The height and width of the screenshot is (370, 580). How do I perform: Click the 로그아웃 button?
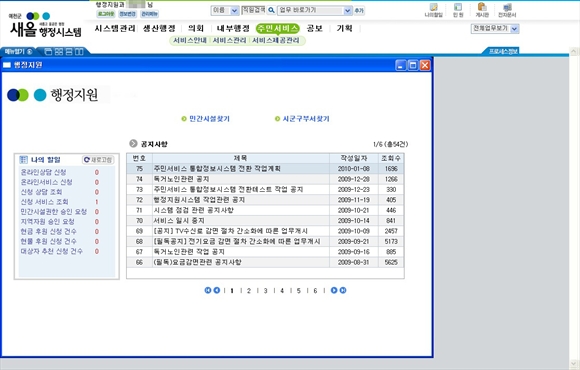106,14
